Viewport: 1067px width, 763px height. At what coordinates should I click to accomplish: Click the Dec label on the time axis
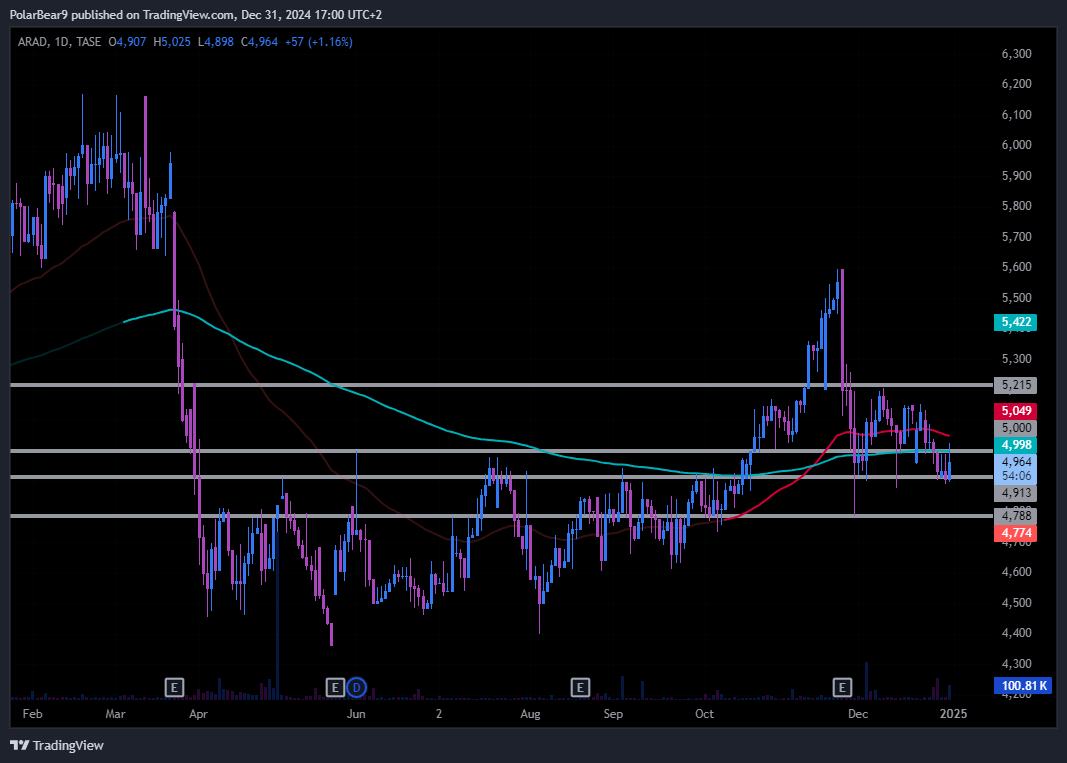click(x=858, y=714)
